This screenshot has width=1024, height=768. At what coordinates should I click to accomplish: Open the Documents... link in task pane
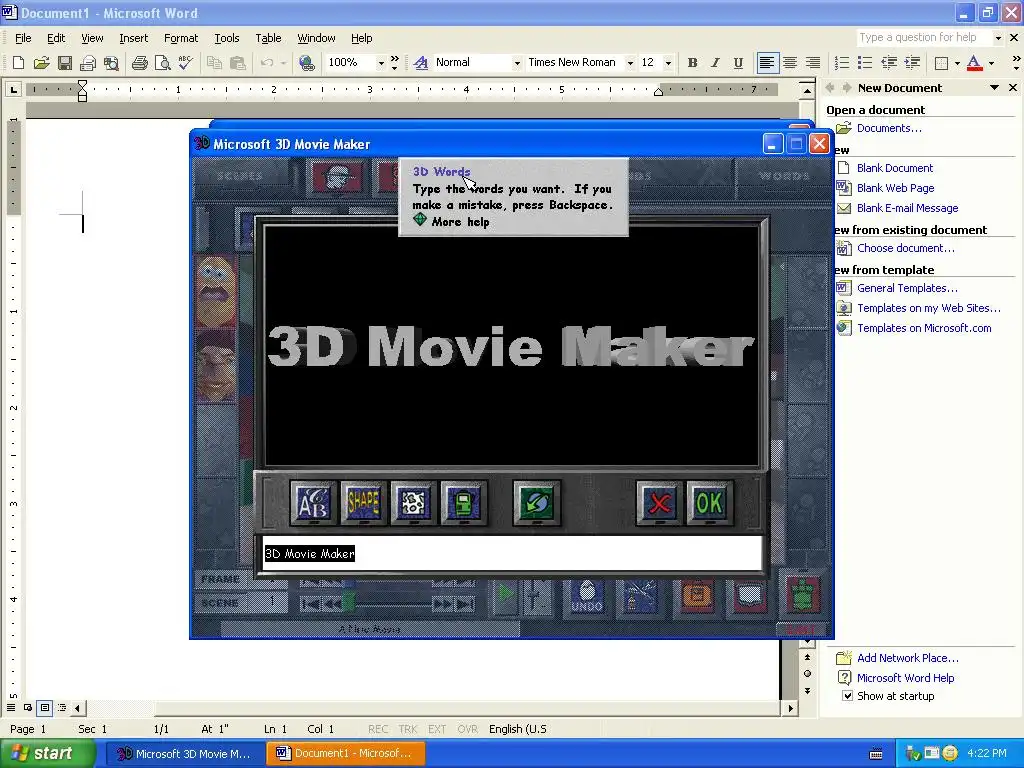tap(889, 128)
